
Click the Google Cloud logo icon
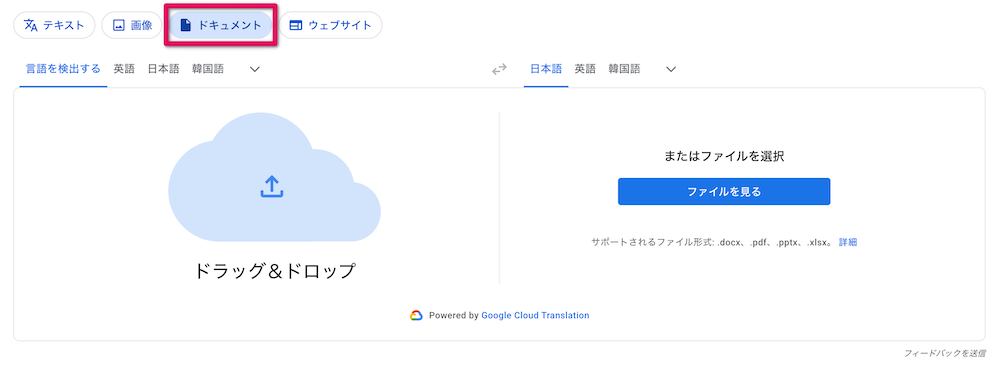click(416, 315)
